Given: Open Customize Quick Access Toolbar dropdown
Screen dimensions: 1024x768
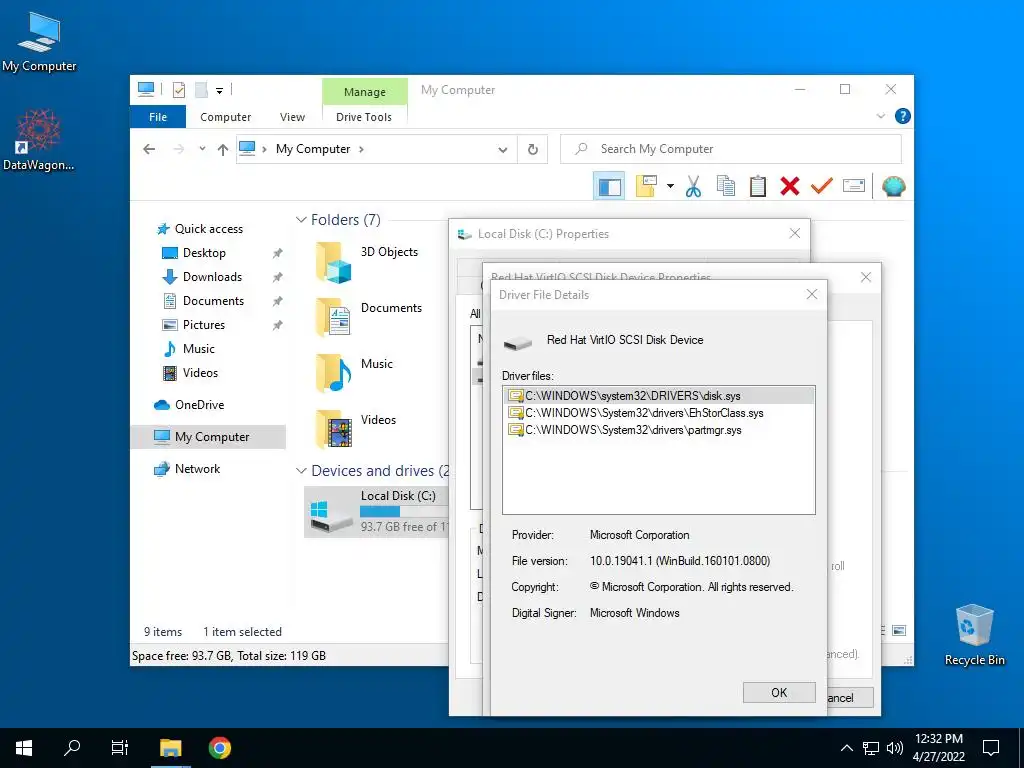Looking at the screenshot, I should [219, 91].
